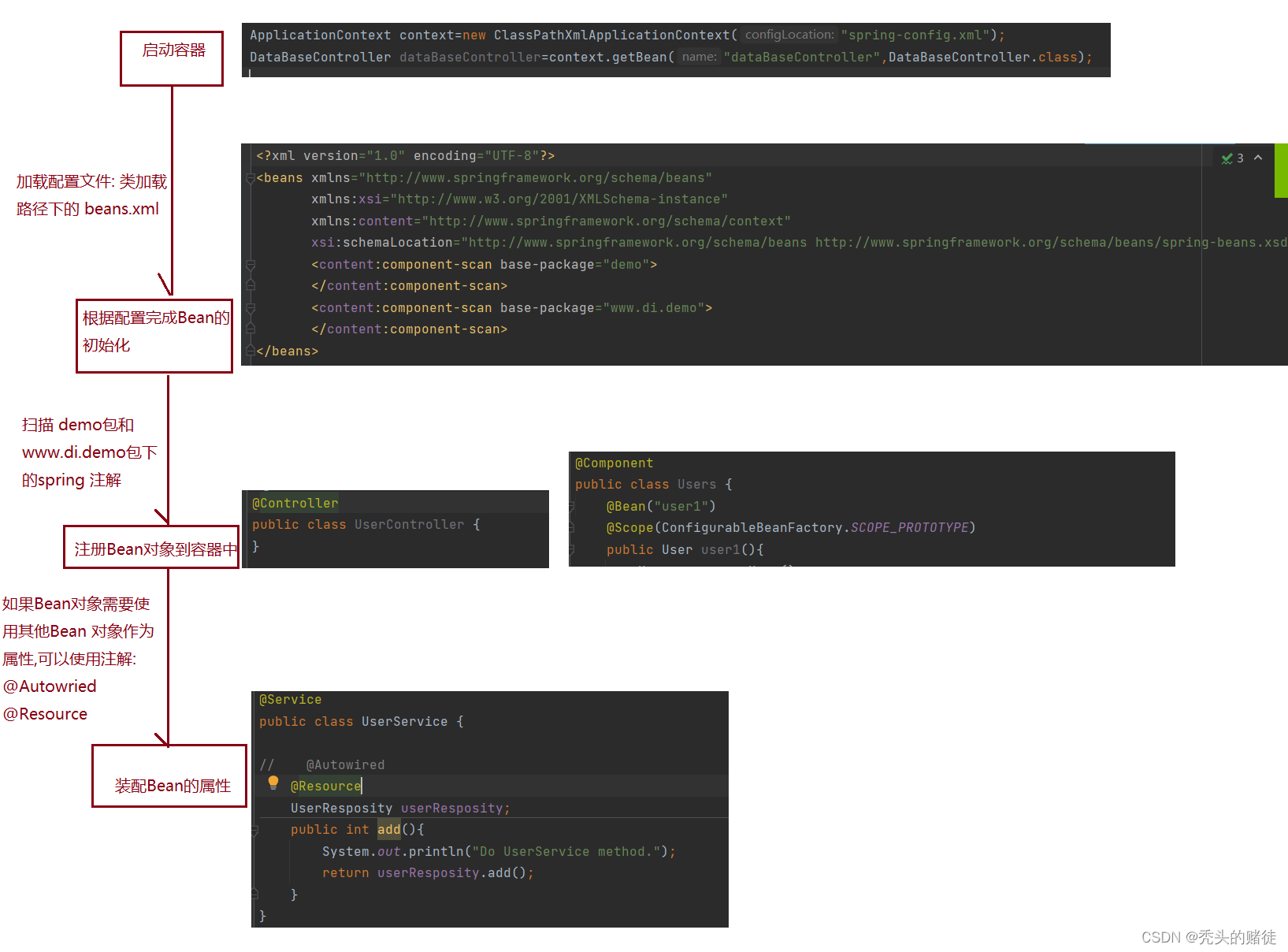Viewport: 1288px width, 952px height.
Task: Click the highlighted @Resource annotation
Action: 325,787
